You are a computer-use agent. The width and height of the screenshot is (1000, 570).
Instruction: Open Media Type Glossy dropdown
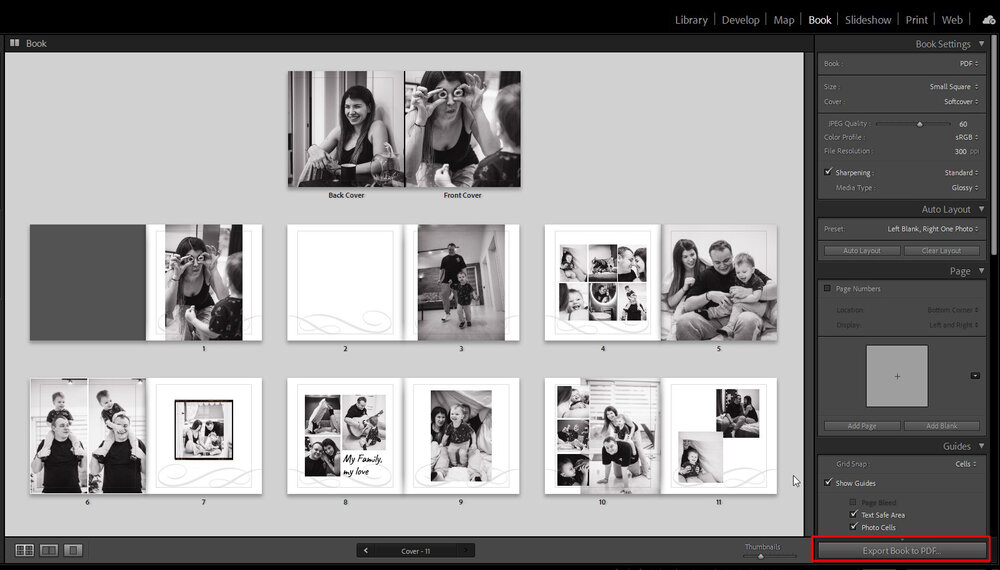964,187
